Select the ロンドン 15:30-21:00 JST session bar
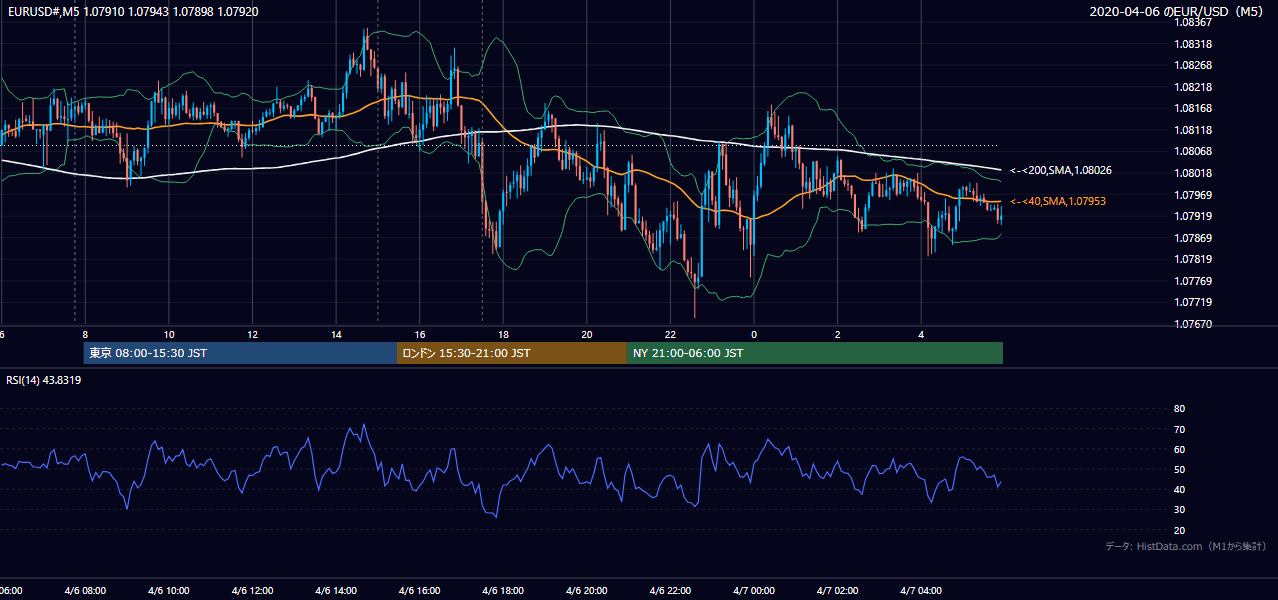Image resolution: width=1278 pixels, height=600 pixels. (x=512, y=353)
